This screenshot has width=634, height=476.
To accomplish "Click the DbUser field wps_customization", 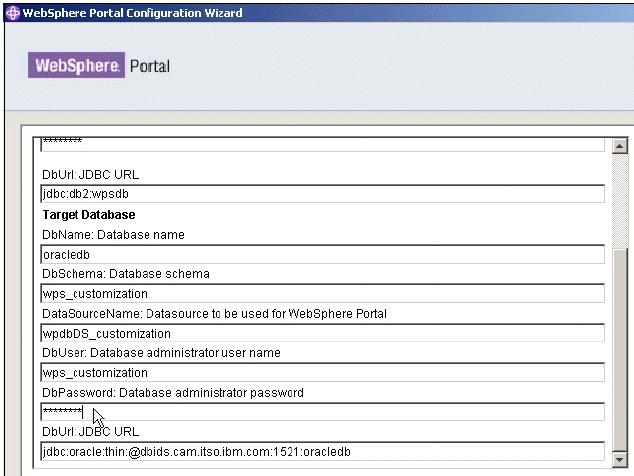I will tap(323, 372).
